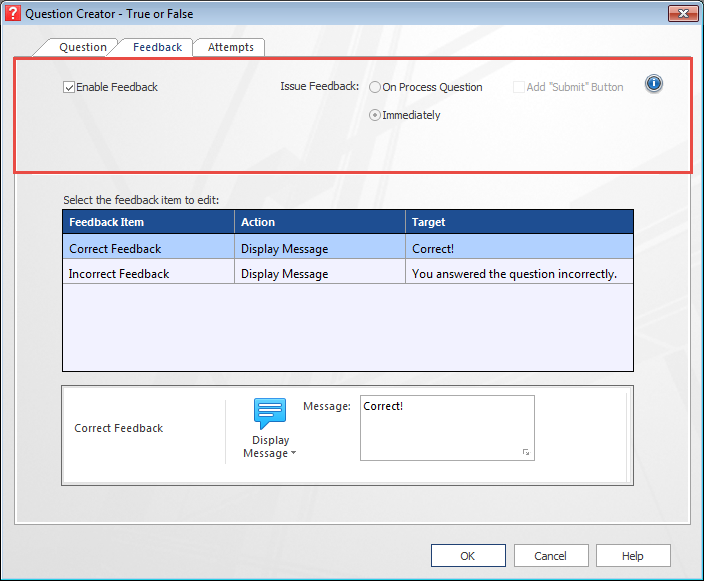
Task: Close the Question Creator dialog
Action: [x=683, y=13]
